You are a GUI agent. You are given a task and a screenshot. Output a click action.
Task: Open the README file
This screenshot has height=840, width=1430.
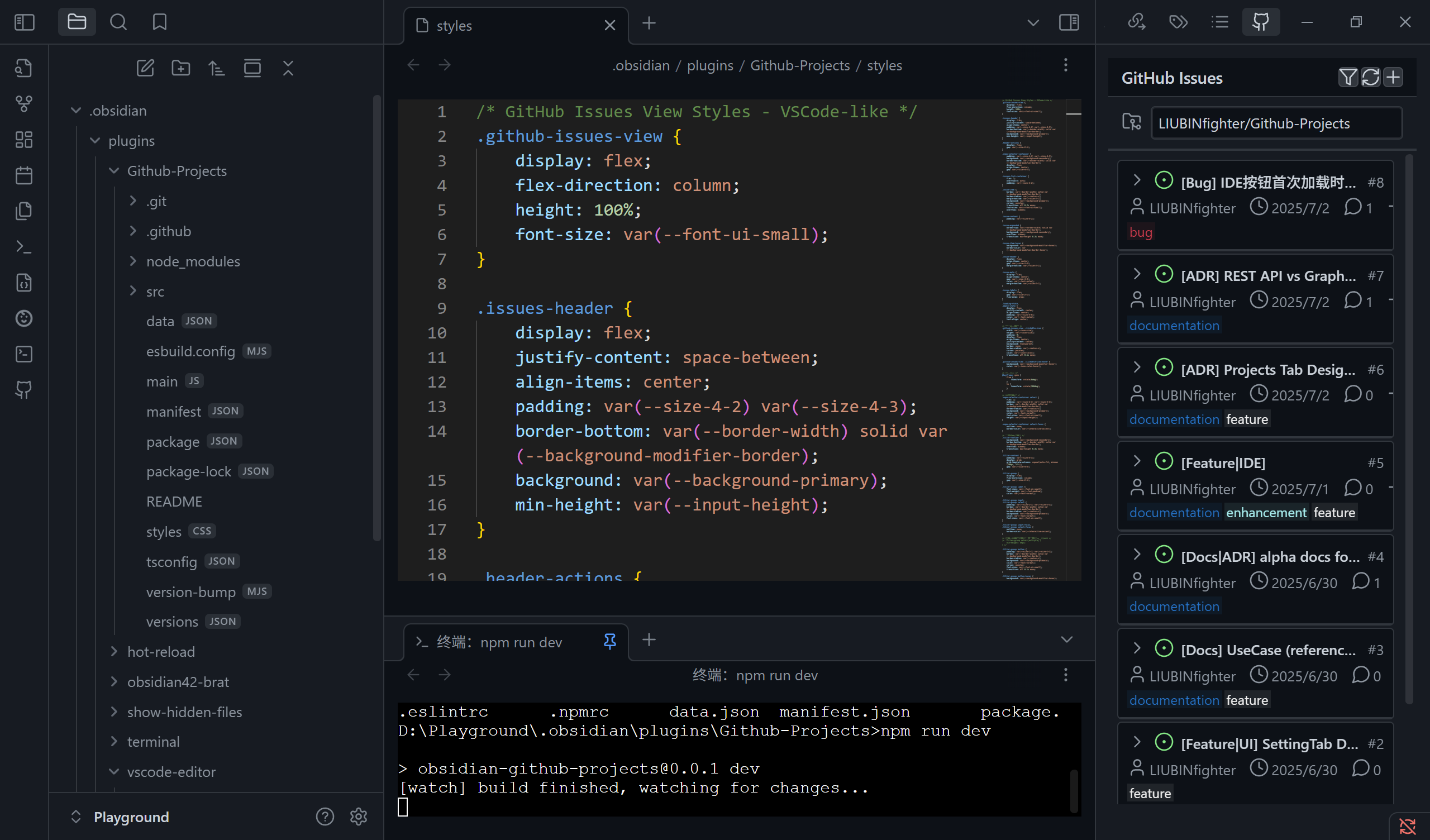pyautogui.click(x=174, y=502)
